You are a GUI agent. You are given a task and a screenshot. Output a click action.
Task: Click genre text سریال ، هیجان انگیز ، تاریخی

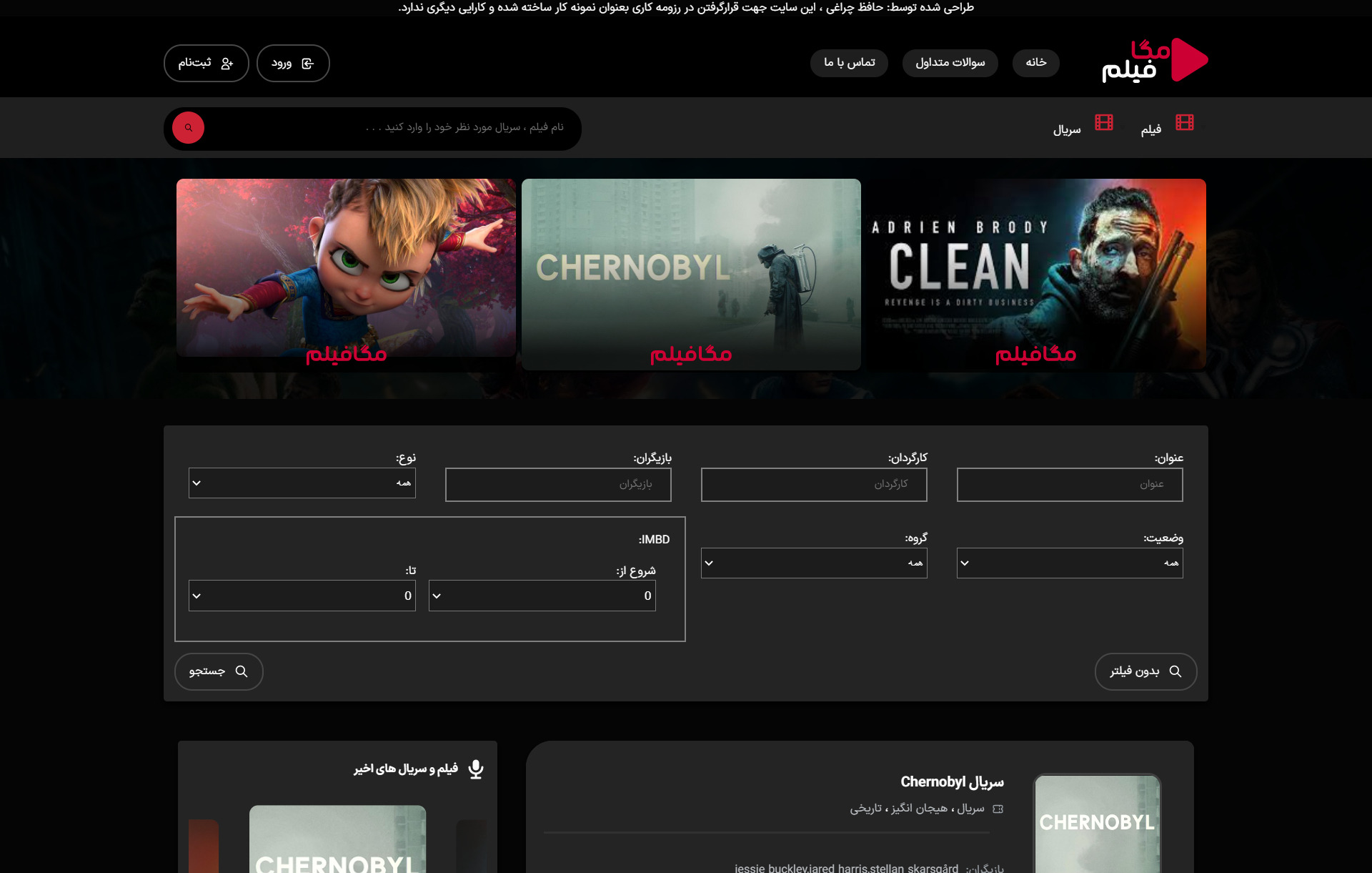click(x=917, y=809)
